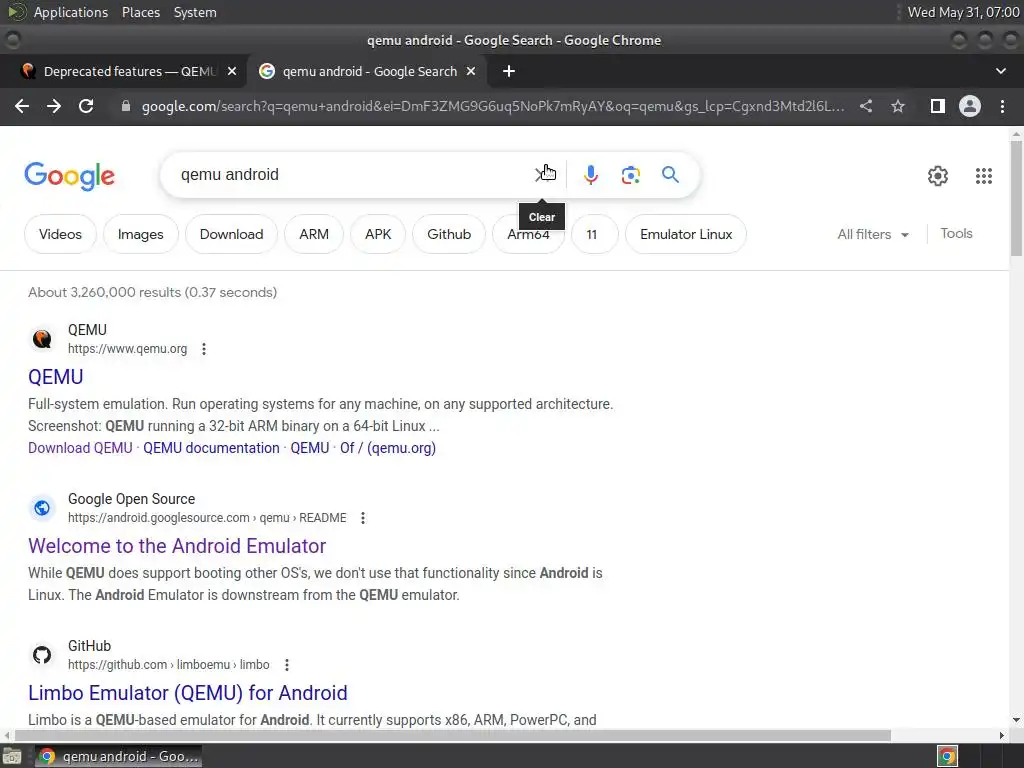Screen dimensions: 1024x768
Task: Apply the ARM filter chip
Action: [314, 234]
